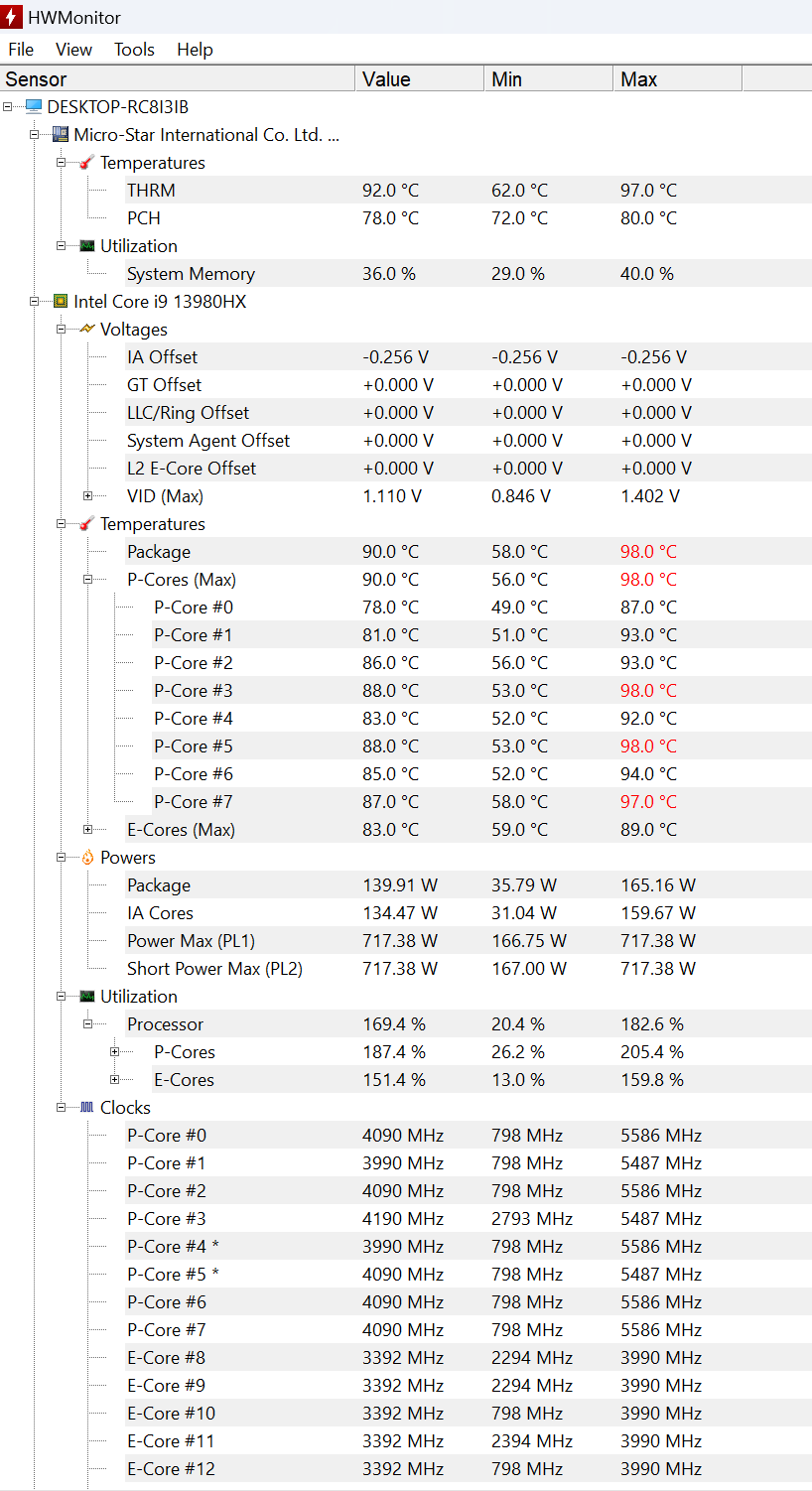Click the CPU Temperatures thermometer icon

click(x=87, y=523)
